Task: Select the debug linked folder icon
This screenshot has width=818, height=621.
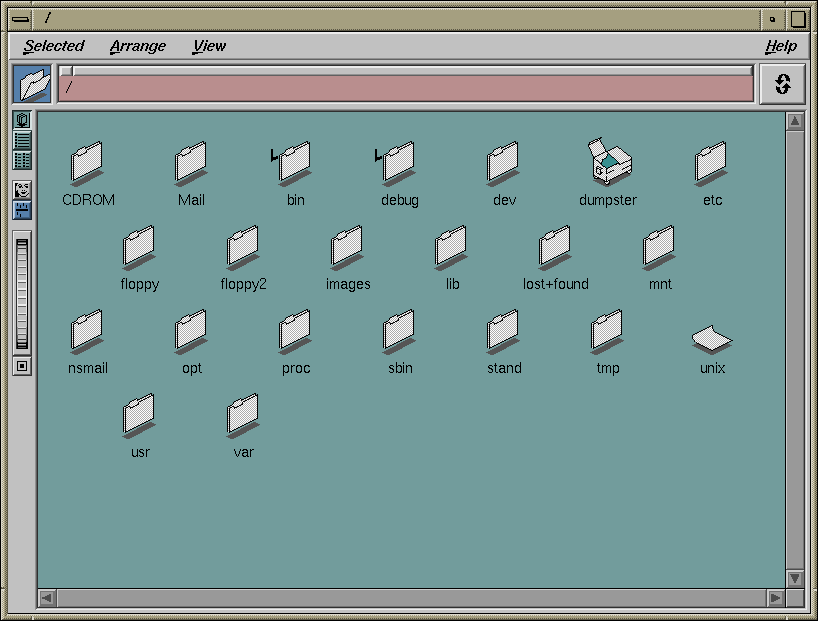Action: tap(399, 163)
